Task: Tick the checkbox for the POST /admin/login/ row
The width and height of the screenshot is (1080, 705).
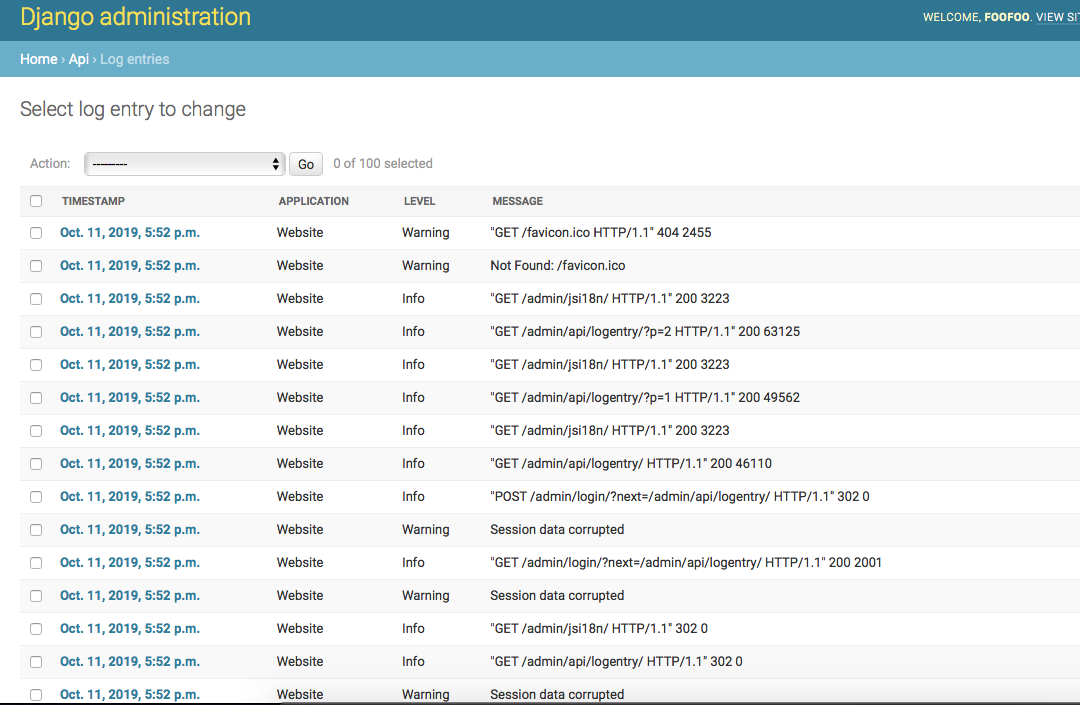Action: point(36,497)
